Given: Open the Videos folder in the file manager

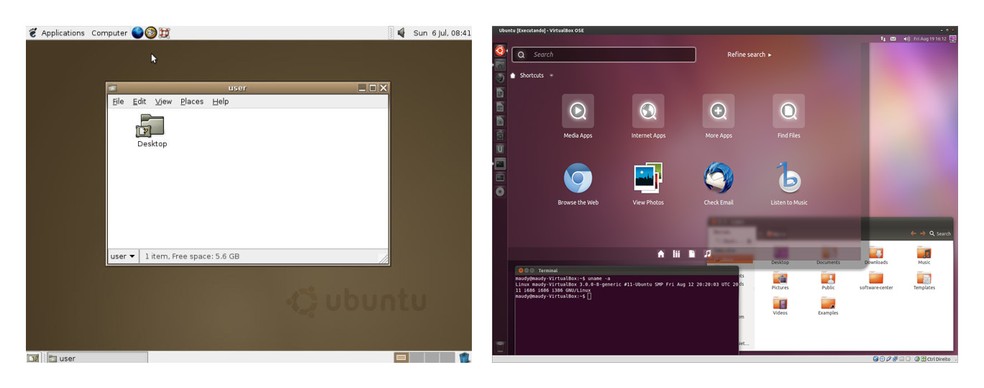Looking at the screenshot, I should [x=780, y=306].
